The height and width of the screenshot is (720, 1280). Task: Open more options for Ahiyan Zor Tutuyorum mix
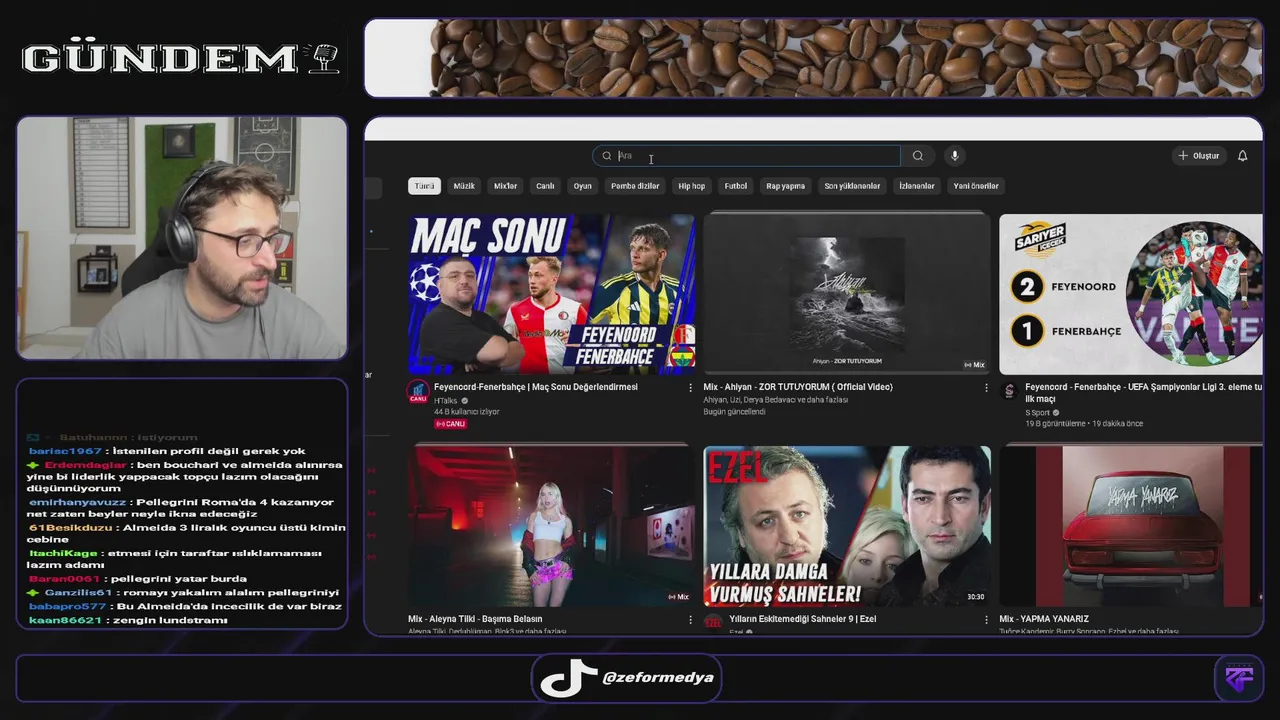tap(986, 388)
